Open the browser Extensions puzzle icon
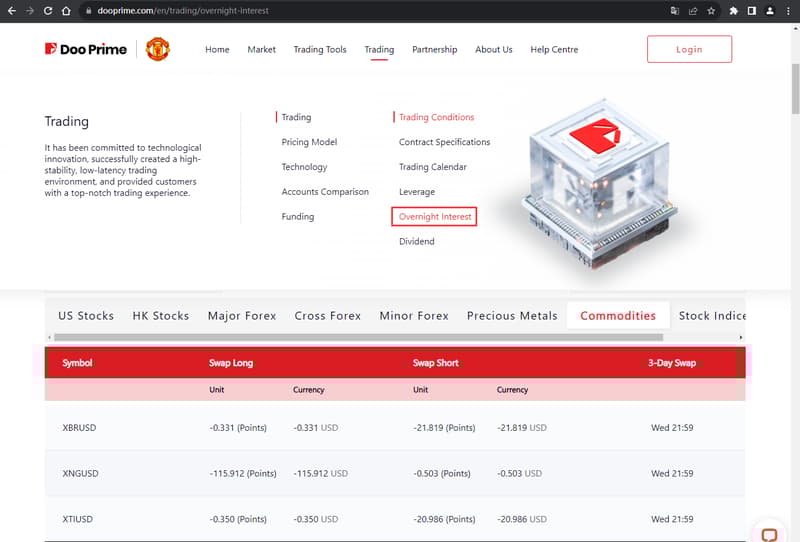Image resolution: width=800 pixels, height=542 pixels. pyautogui.click(x=733, y=11)
